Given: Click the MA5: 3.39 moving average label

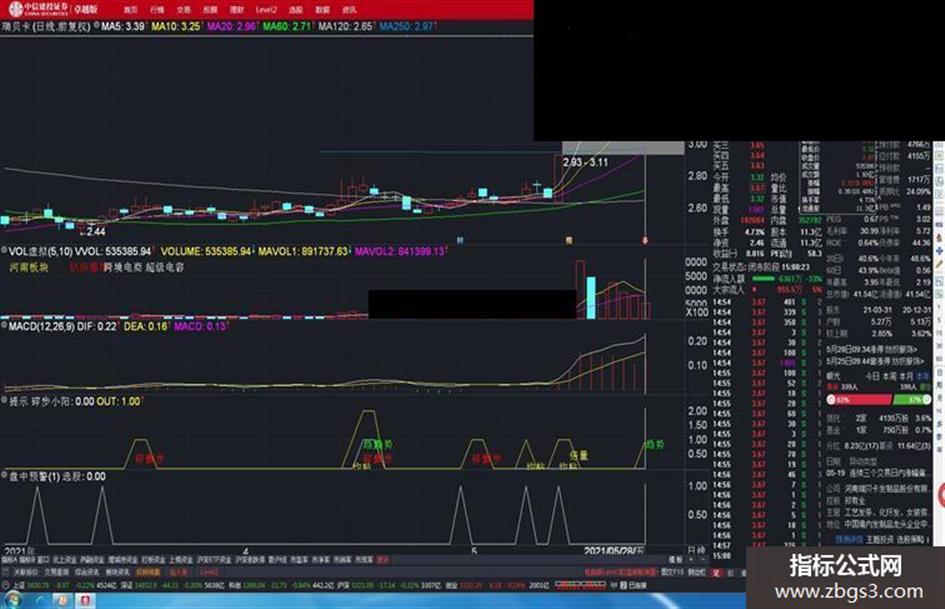Looking at the screenshot, I should [123, 27].
